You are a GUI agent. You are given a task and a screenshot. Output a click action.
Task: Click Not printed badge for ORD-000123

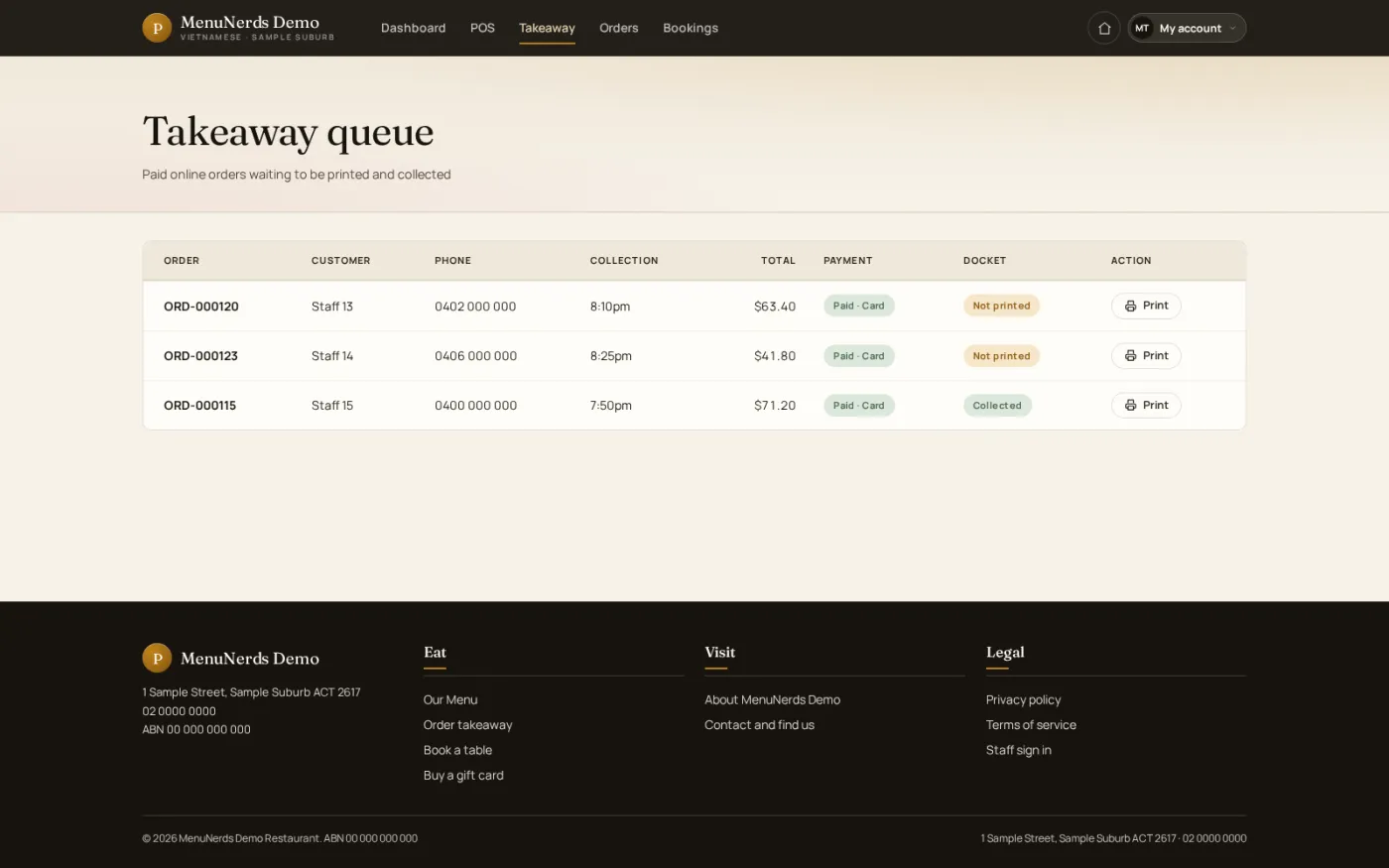(1001, 356)
